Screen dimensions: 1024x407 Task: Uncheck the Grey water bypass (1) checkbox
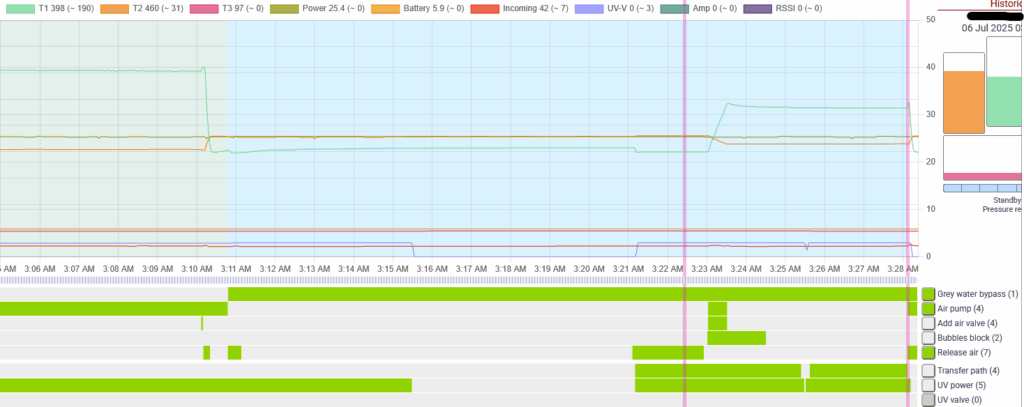click(928, 294)
